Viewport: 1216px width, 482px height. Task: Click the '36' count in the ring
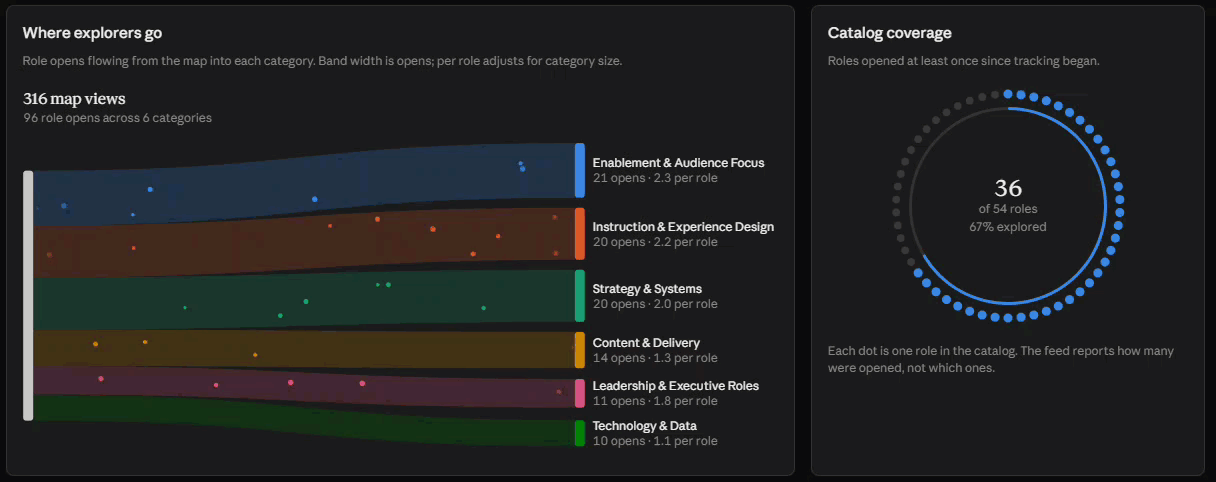tap(1008, 188)
